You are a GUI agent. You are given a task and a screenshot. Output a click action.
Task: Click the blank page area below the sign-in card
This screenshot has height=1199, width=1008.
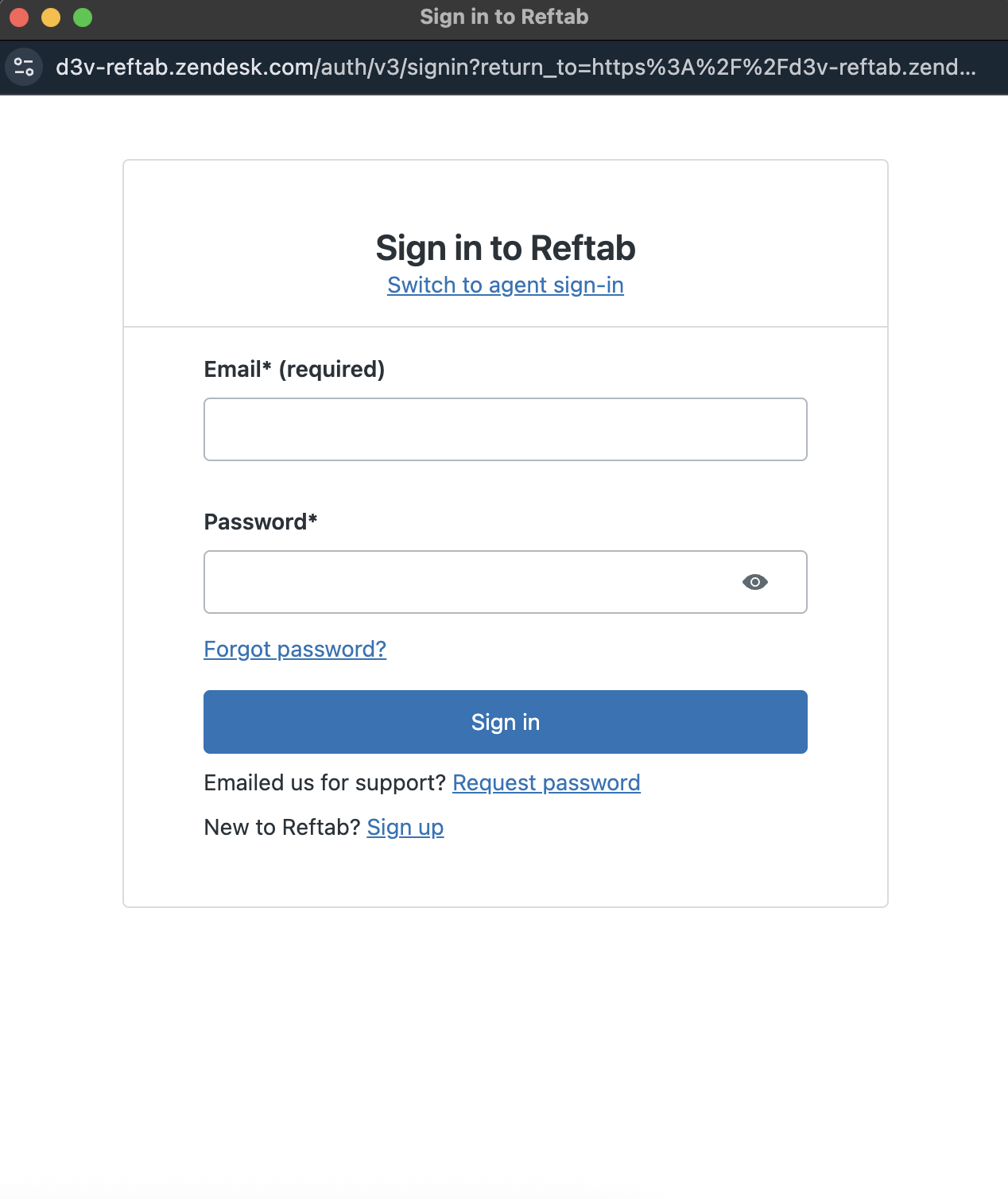[505, 1050]
